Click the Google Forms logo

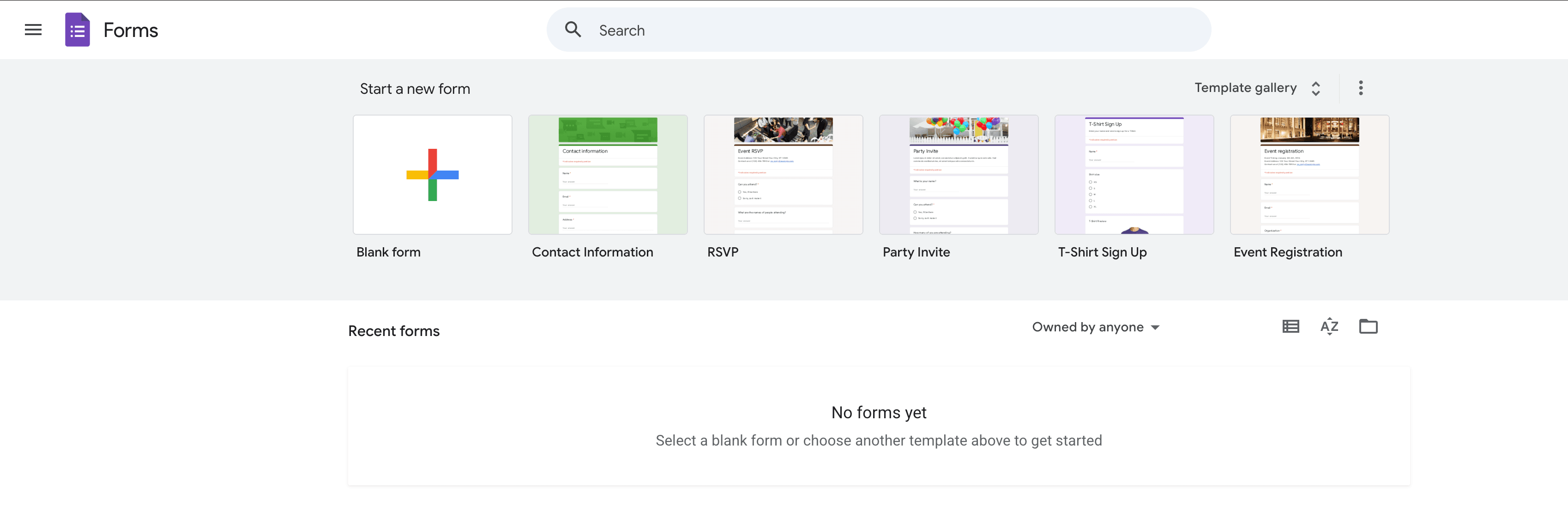(x=77, y=29)
